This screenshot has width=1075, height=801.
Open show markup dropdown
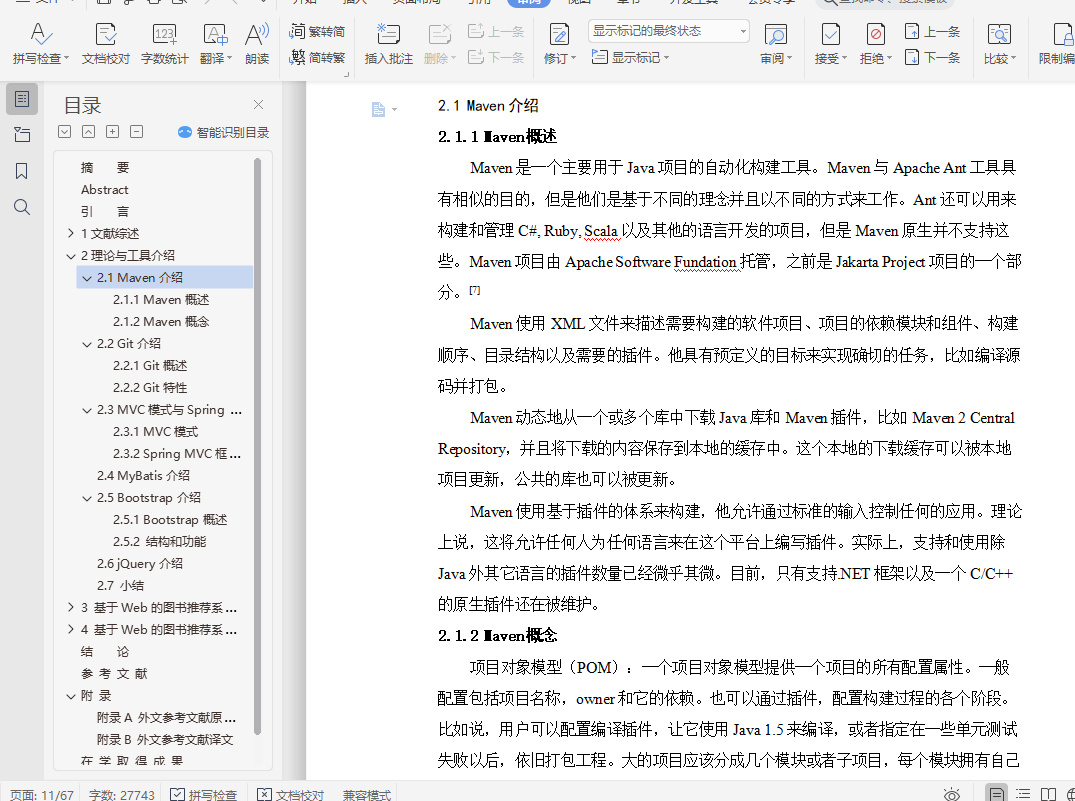pyautogui.click(x=630, y=58)
